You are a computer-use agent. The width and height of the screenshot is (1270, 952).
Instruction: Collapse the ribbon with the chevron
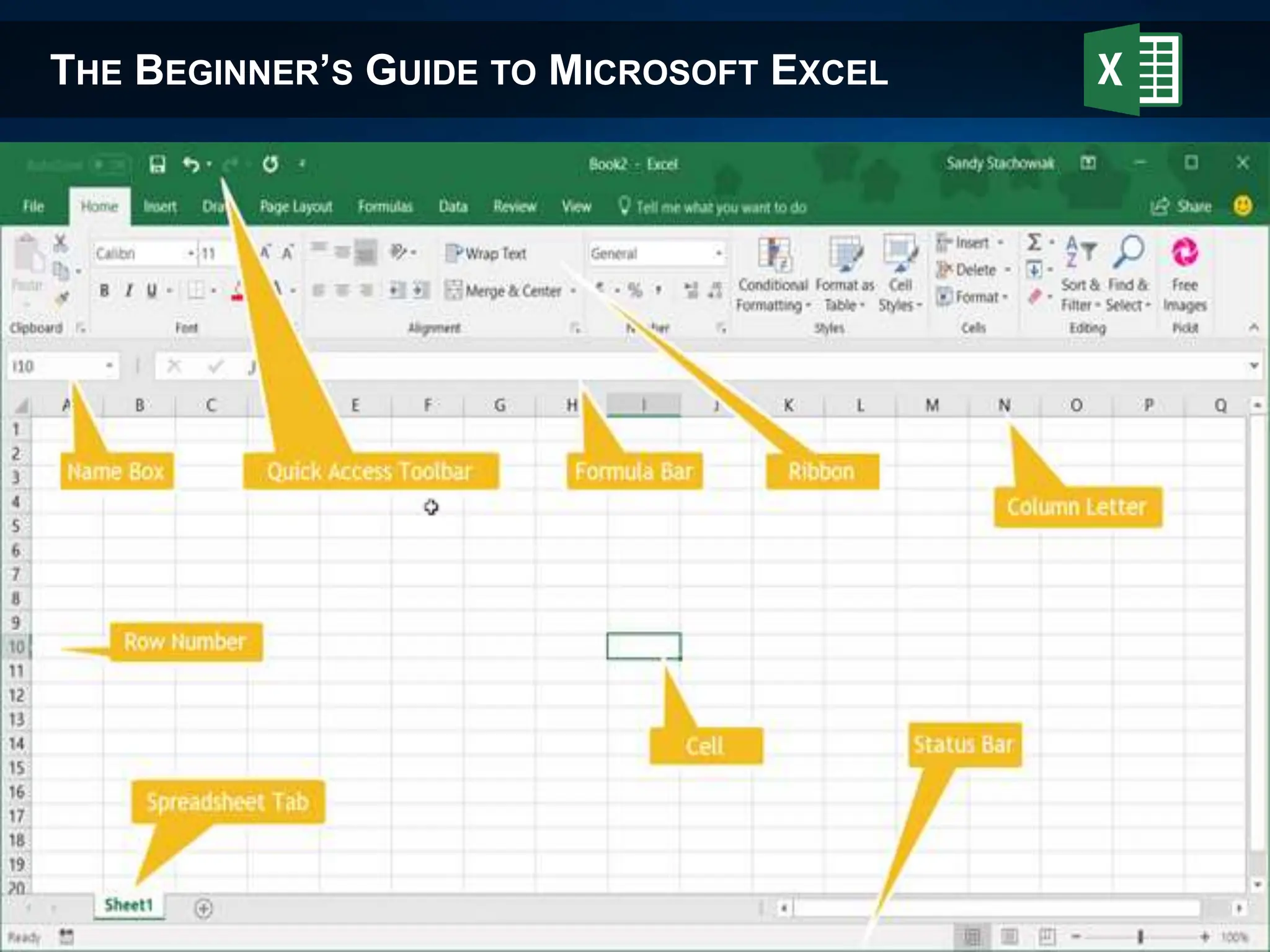coord(1253,327)
